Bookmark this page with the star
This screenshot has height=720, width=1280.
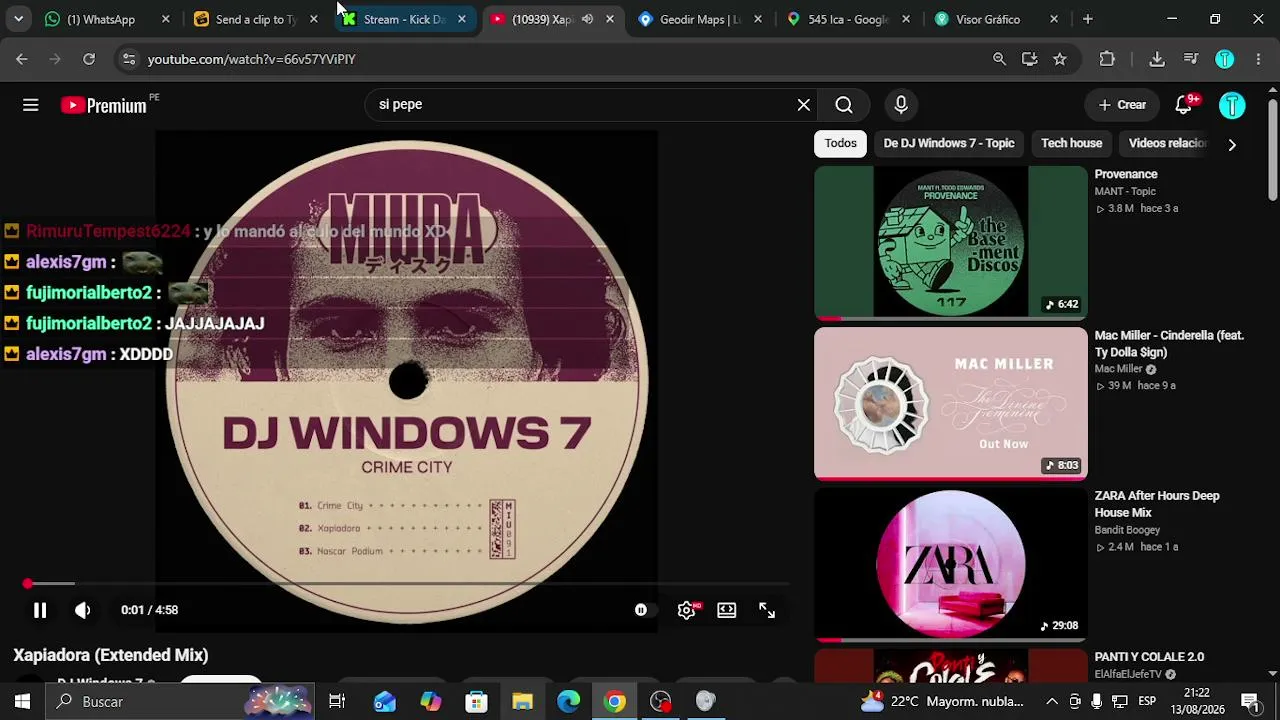click(x=1060, y=59)
